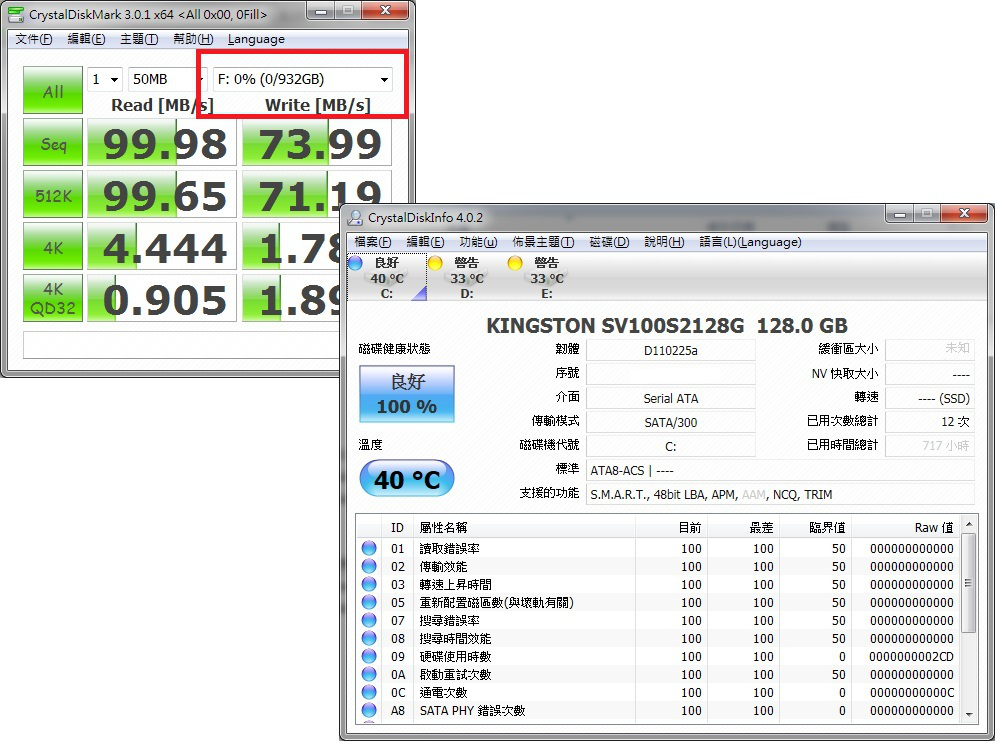Open the test count dropdown showing 1
Viewport: 1000px width, 750px height.
pos(105,80)
